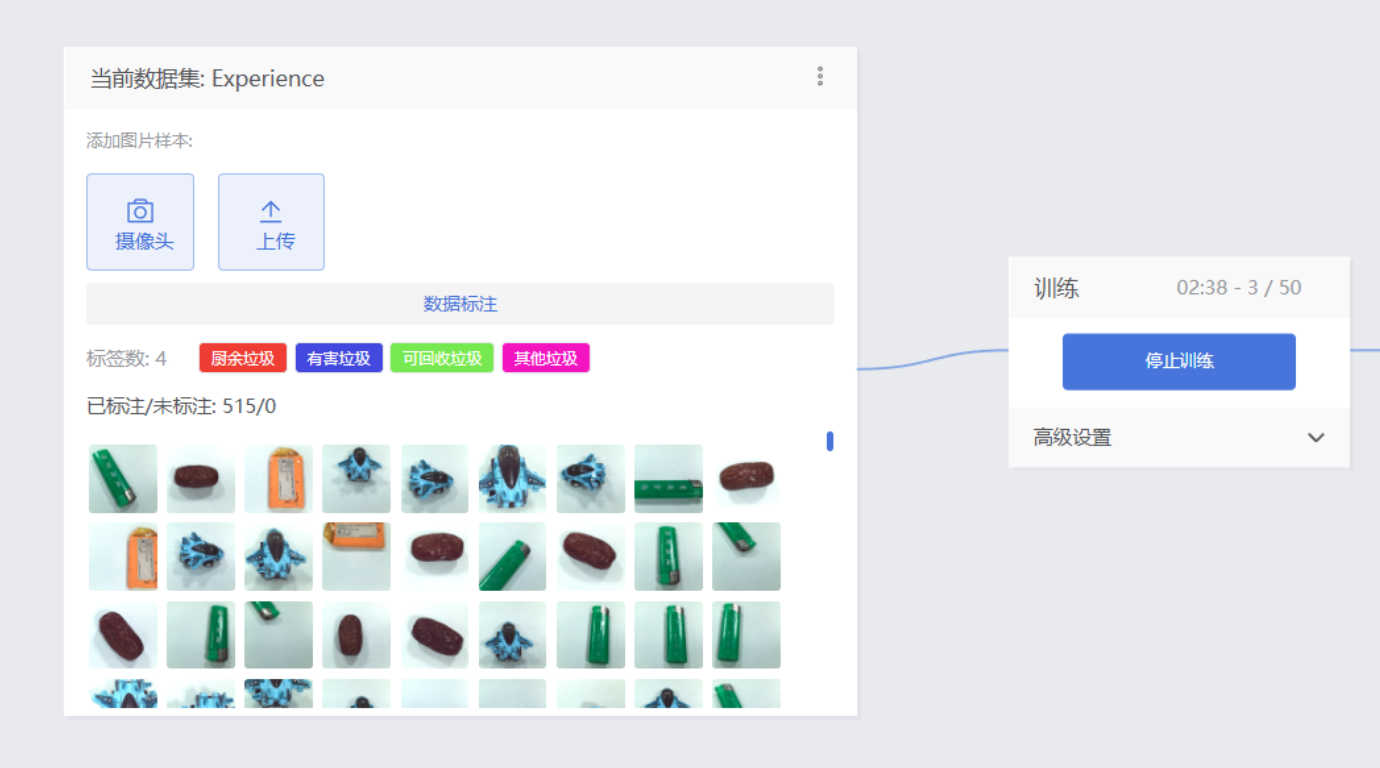Select the blue 有害垃圾 label tag
The height and width of the screenshot is (768, 1380).
[339, 358]
